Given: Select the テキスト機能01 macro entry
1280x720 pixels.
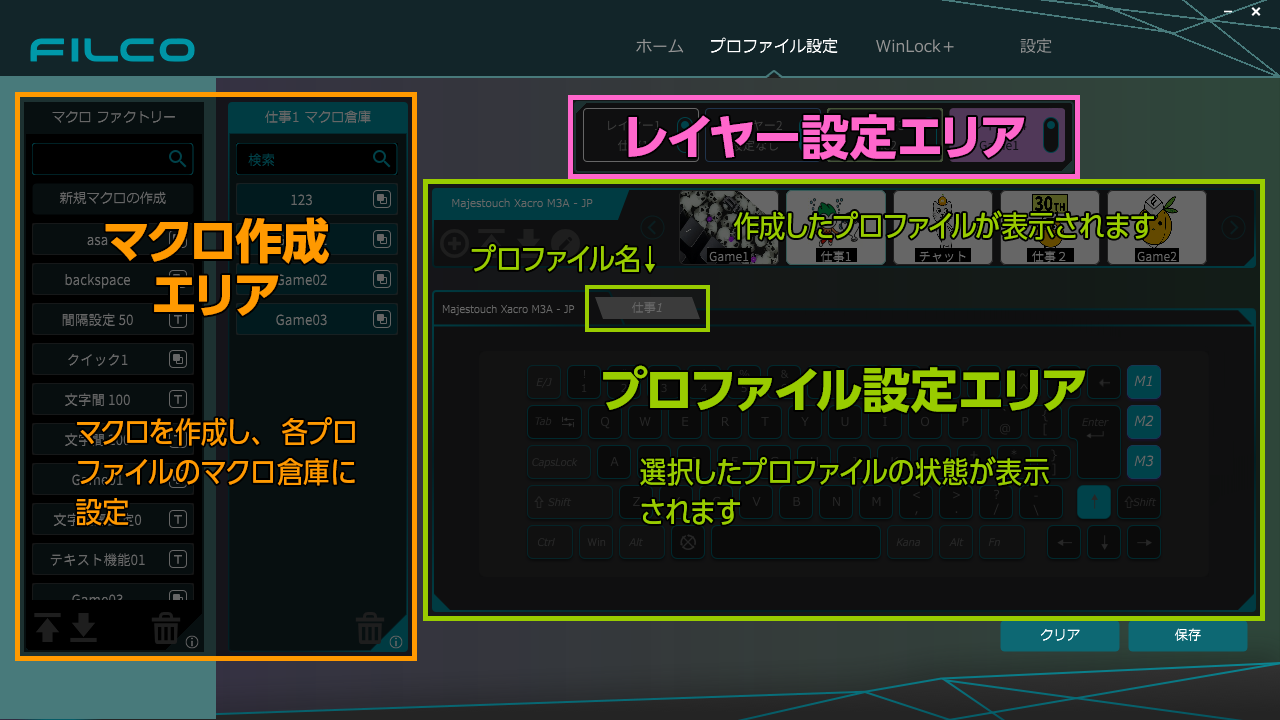Looking at the screenshot, I should point(112,559).
